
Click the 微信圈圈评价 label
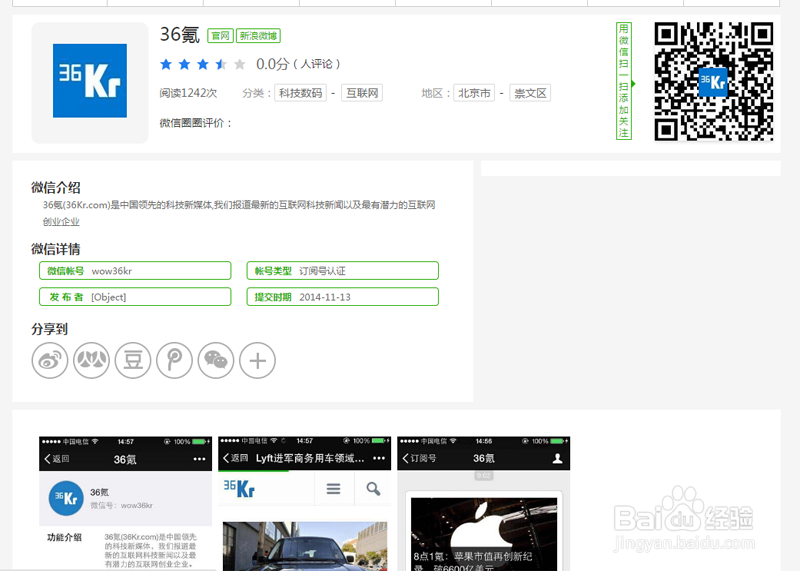(x=195, y=123)
